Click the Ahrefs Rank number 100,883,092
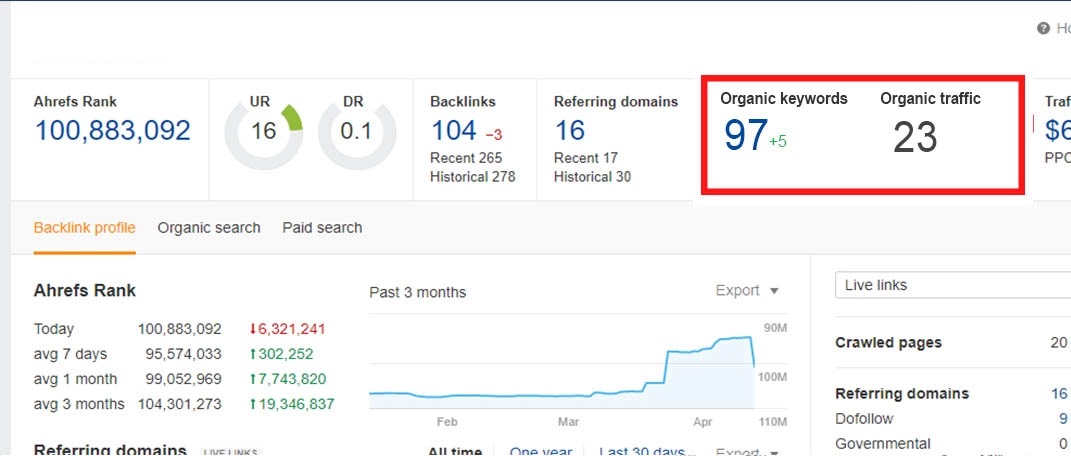The width and height of the screenshot is (1071, 456). 113,130
